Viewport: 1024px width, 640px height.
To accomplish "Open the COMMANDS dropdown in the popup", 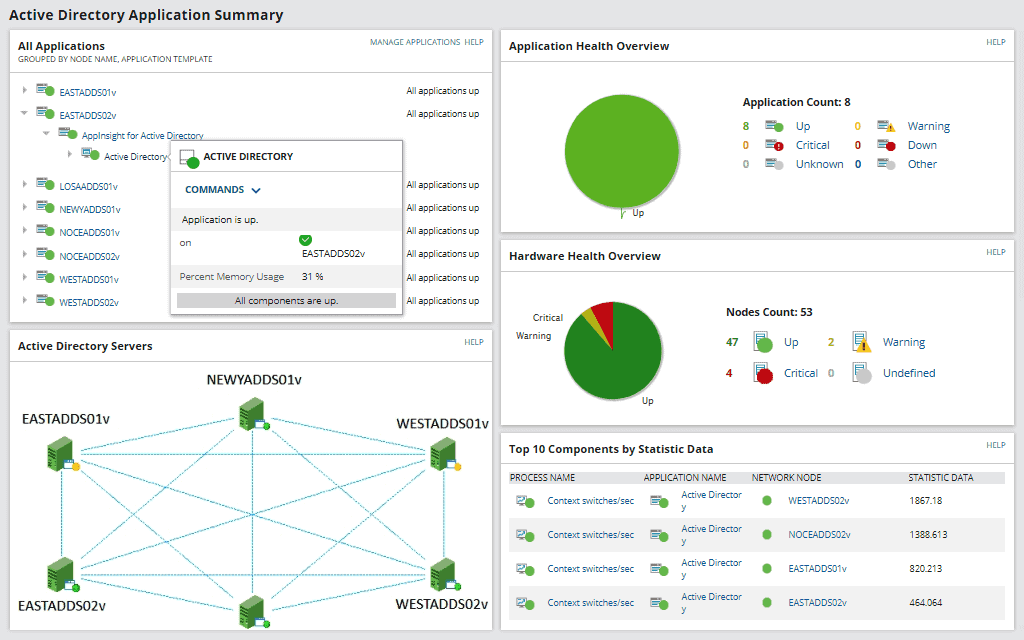I will [216, 190].
